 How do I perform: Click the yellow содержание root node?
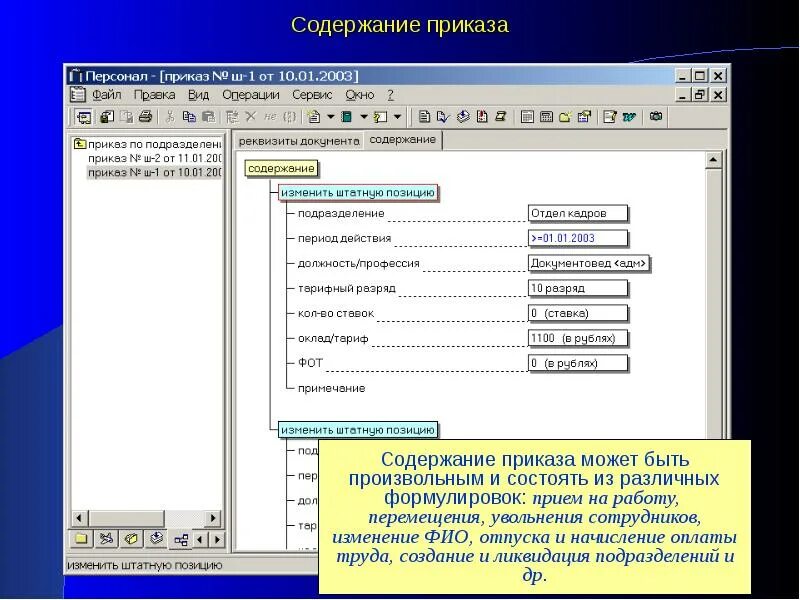[x=281, y=168]
